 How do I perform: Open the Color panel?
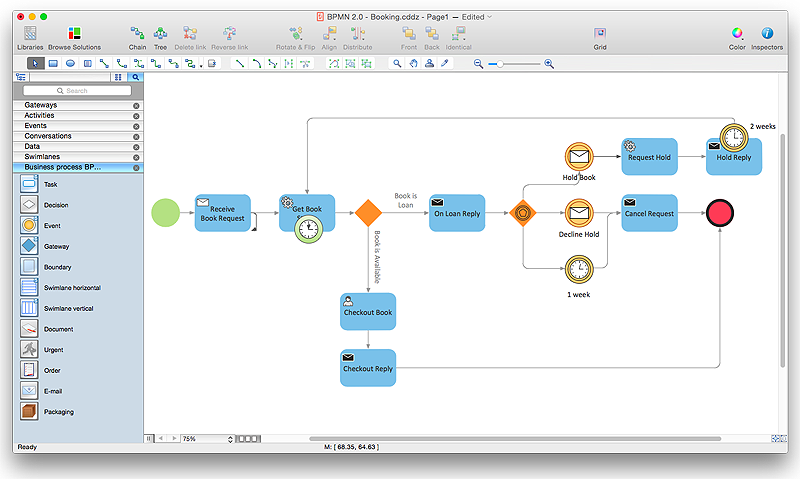(x=737, y=39)
